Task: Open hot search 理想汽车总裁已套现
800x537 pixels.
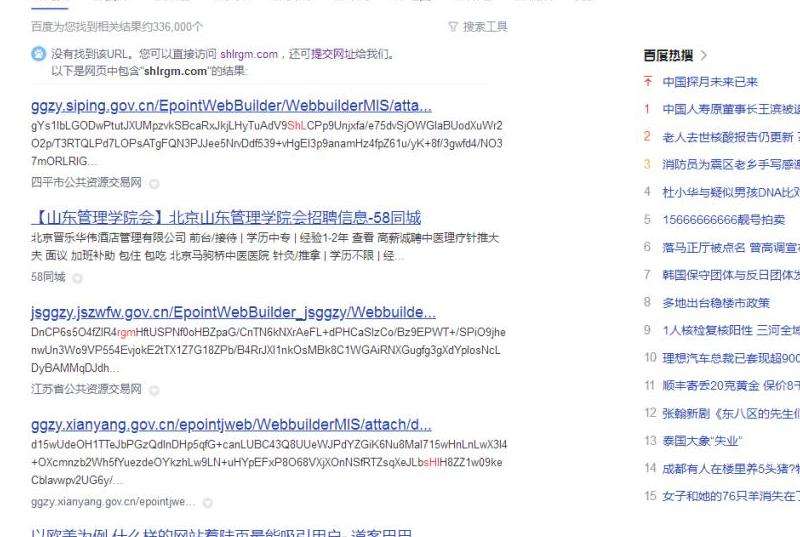Action: point(731,358)
